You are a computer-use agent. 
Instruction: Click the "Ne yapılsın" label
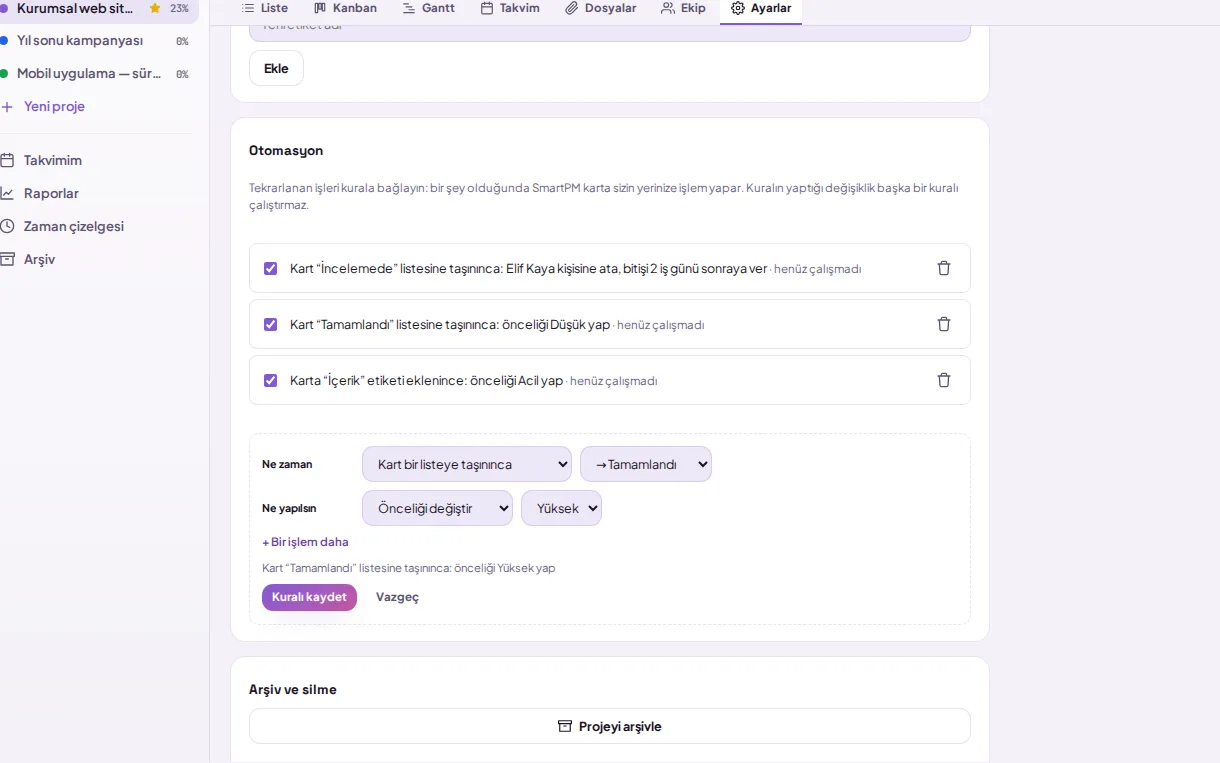289,508
